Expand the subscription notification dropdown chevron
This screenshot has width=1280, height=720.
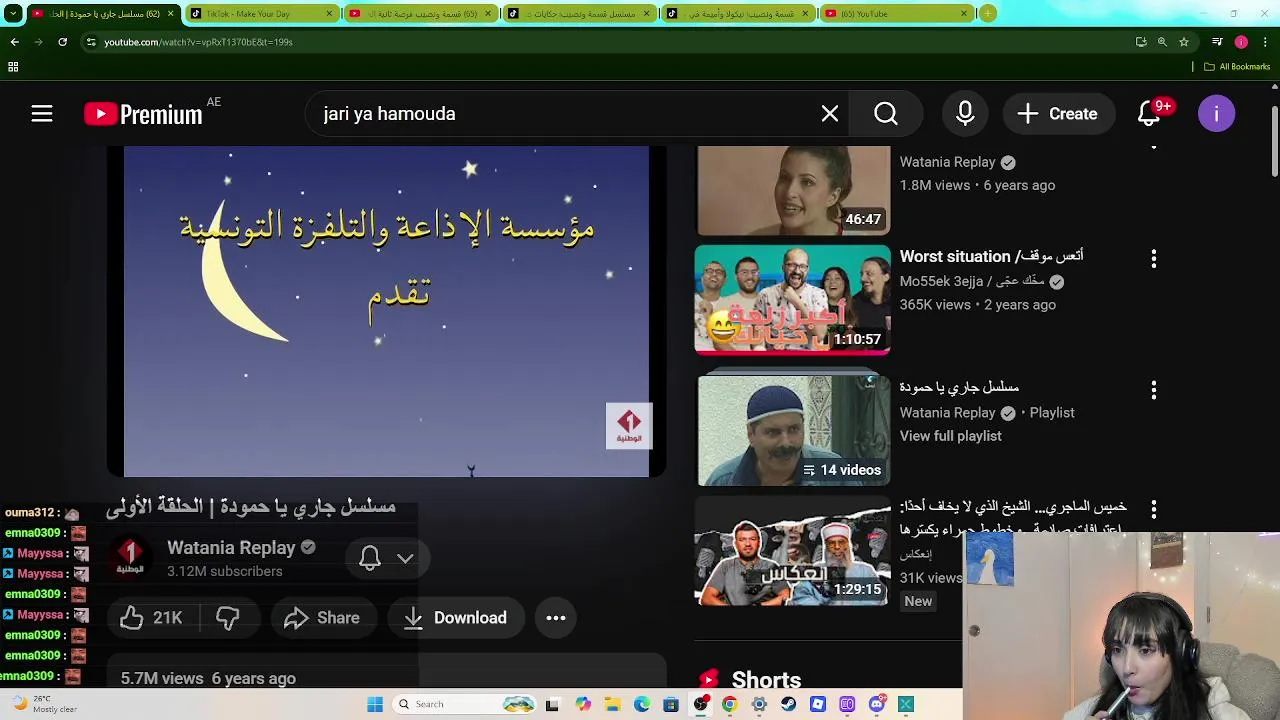[405, 558]
